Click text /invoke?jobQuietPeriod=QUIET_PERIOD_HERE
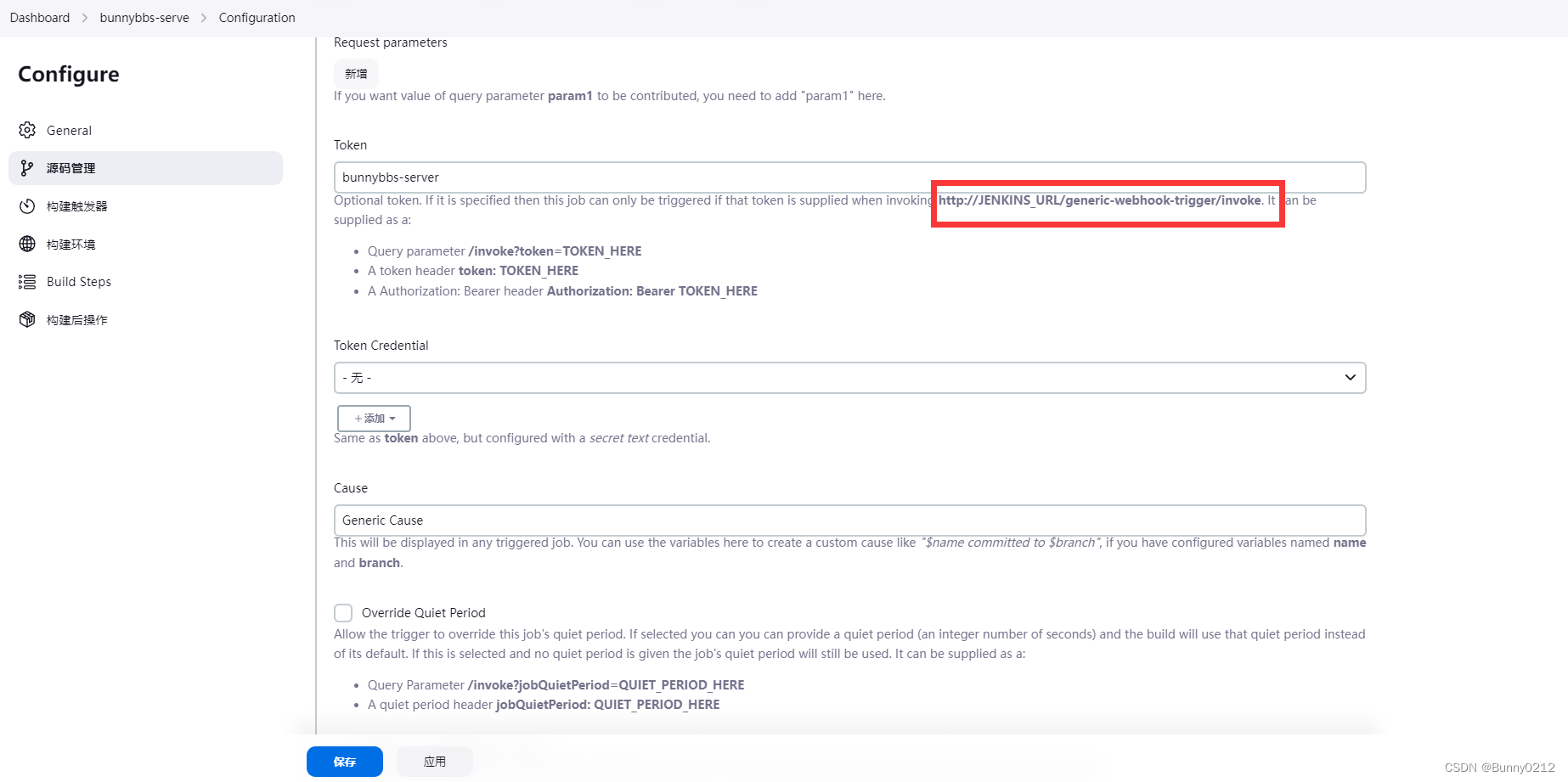Screen dimensions: 1568x782 click(x=606, y=685)
